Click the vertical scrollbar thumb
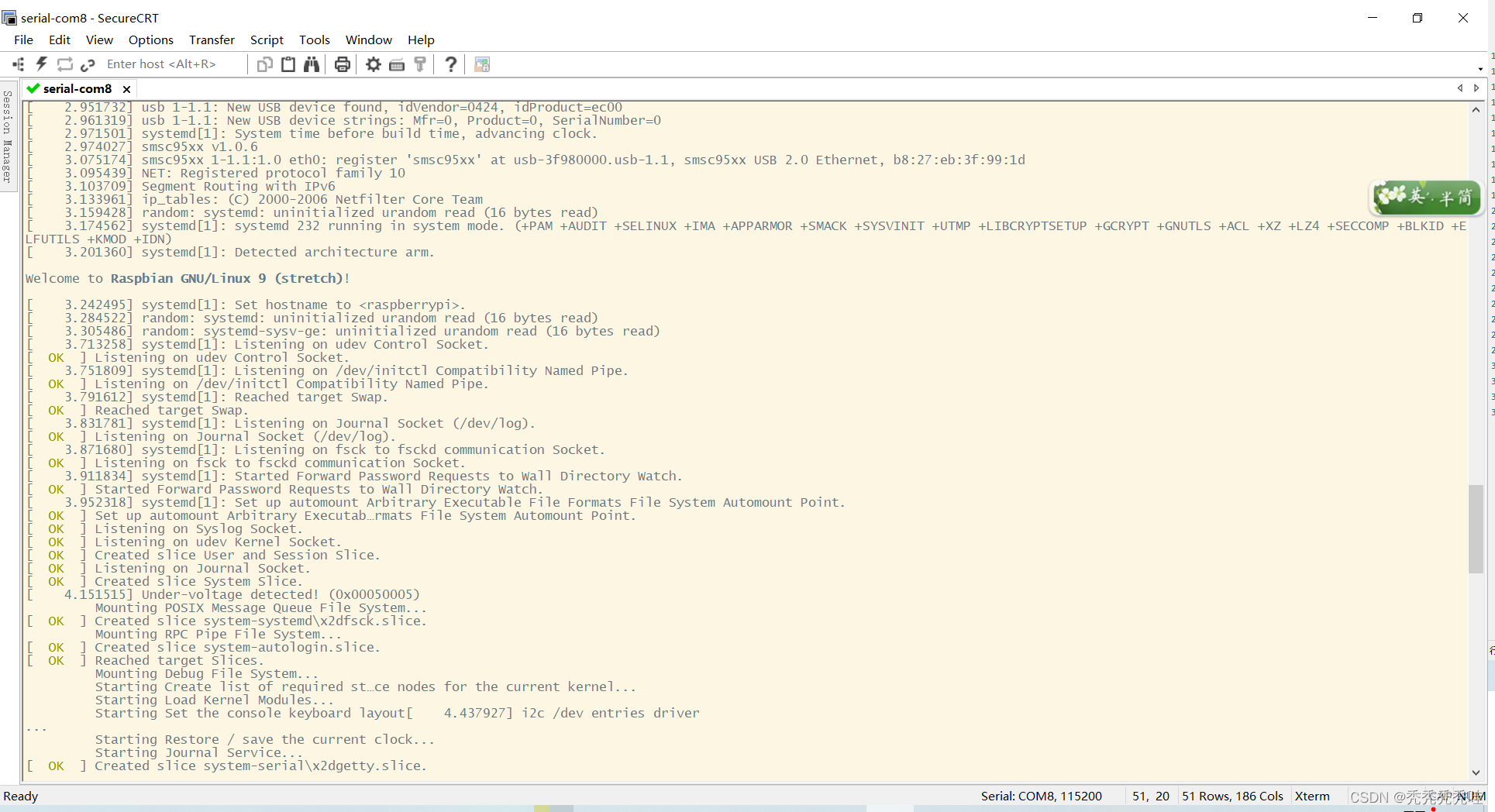Viewport: 1495px width, 812px height. [x=1476, y=528]
